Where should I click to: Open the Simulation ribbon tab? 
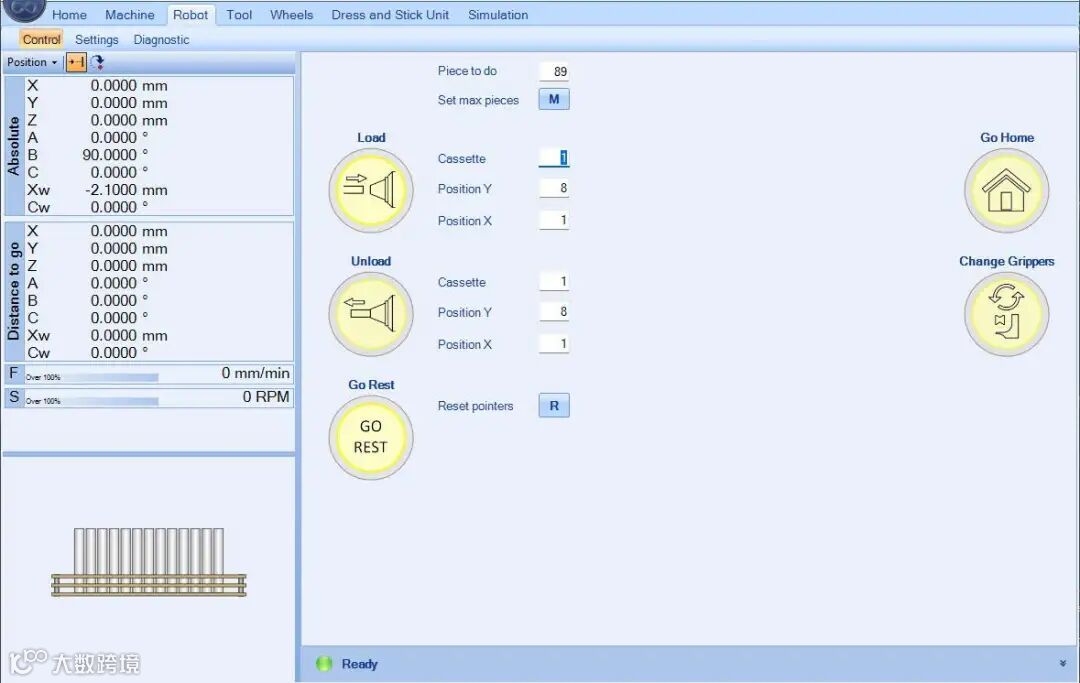click(498, 14)
